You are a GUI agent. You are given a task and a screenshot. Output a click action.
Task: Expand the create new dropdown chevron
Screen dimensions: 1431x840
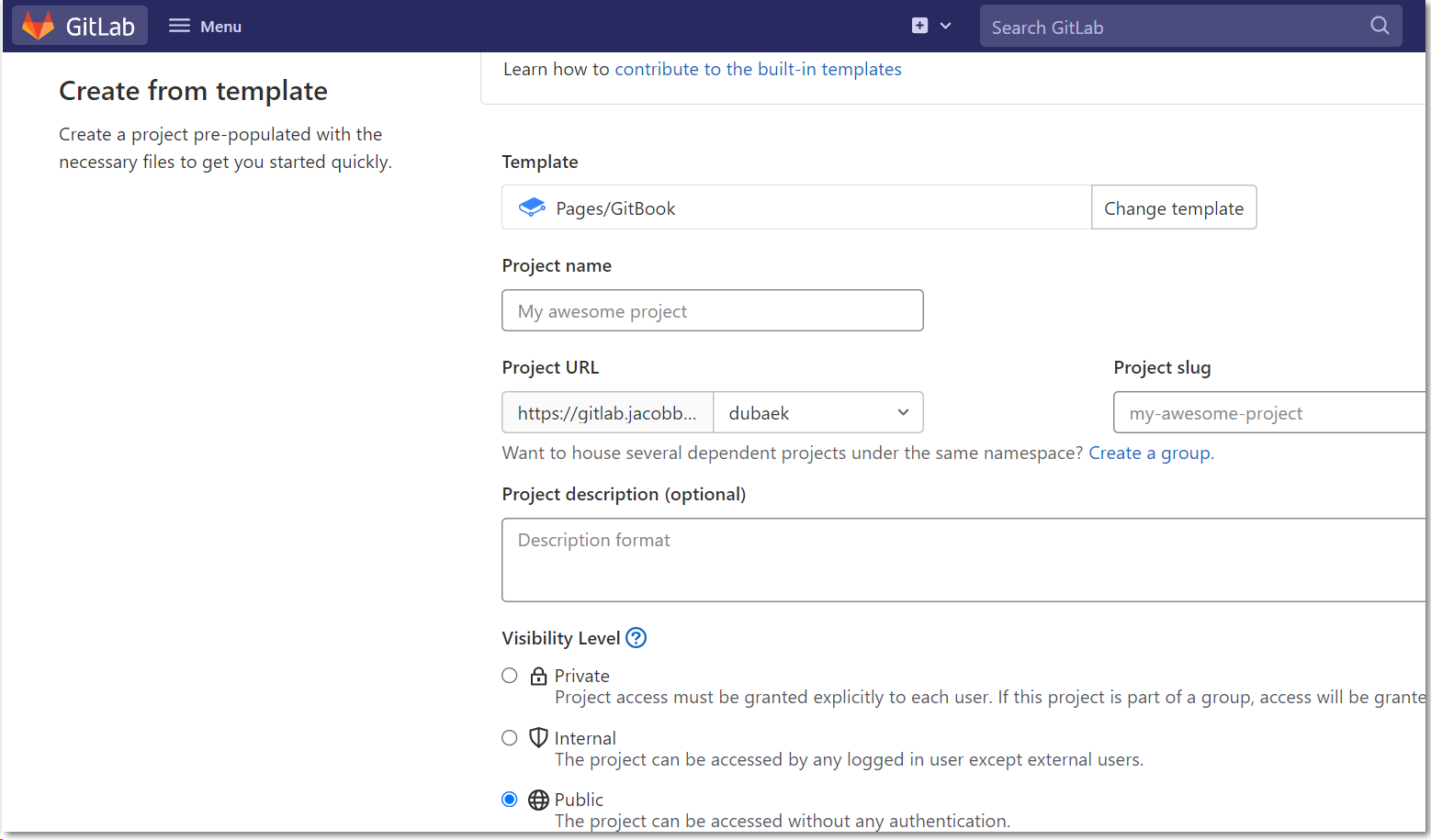[x=945, y=26]
